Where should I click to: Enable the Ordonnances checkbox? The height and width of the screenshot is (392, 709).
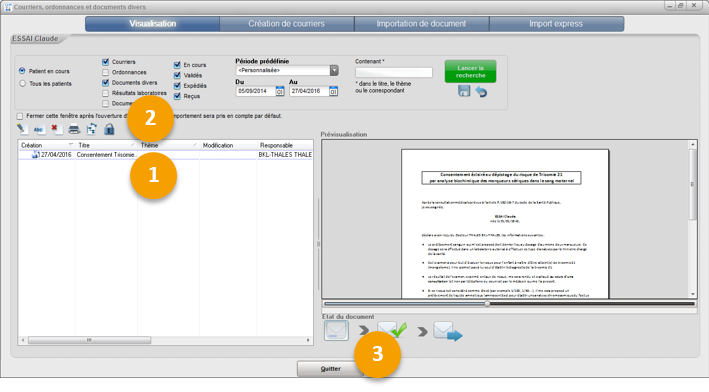point(105,72)
